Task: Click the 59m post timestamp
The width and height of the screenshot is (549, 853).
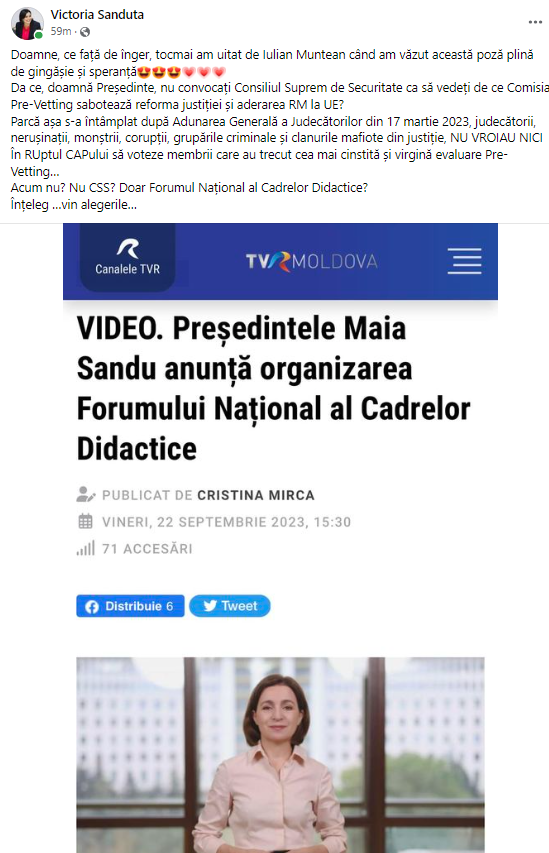Action: 61,32
